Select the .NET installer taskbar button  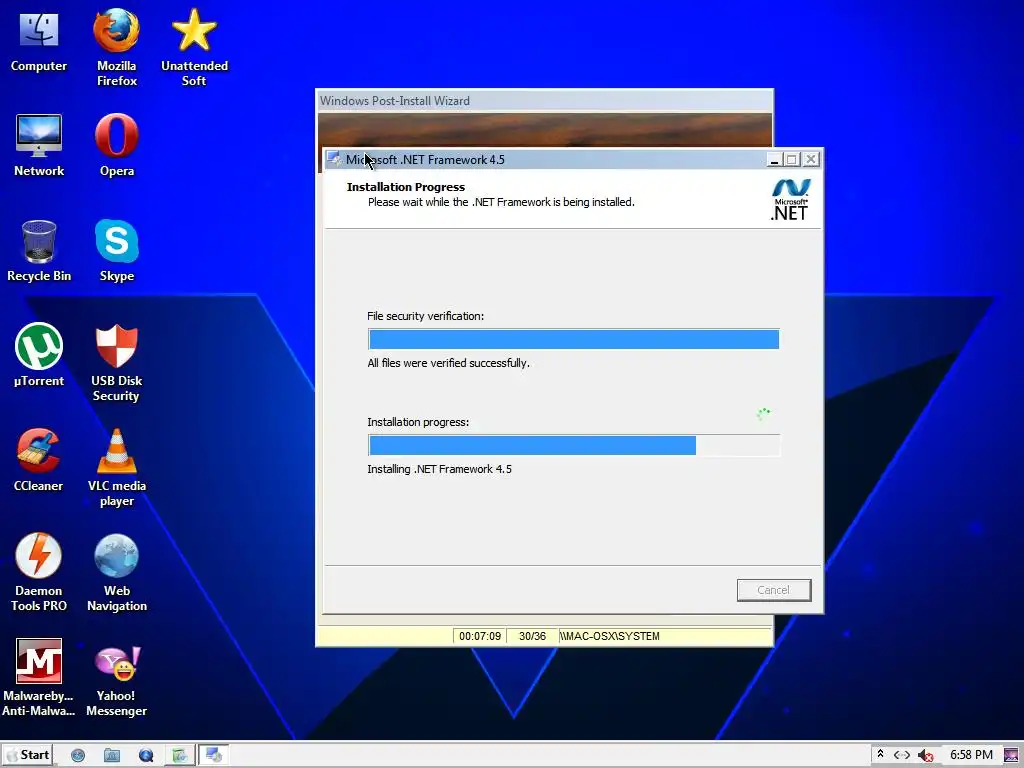(214, 755)
